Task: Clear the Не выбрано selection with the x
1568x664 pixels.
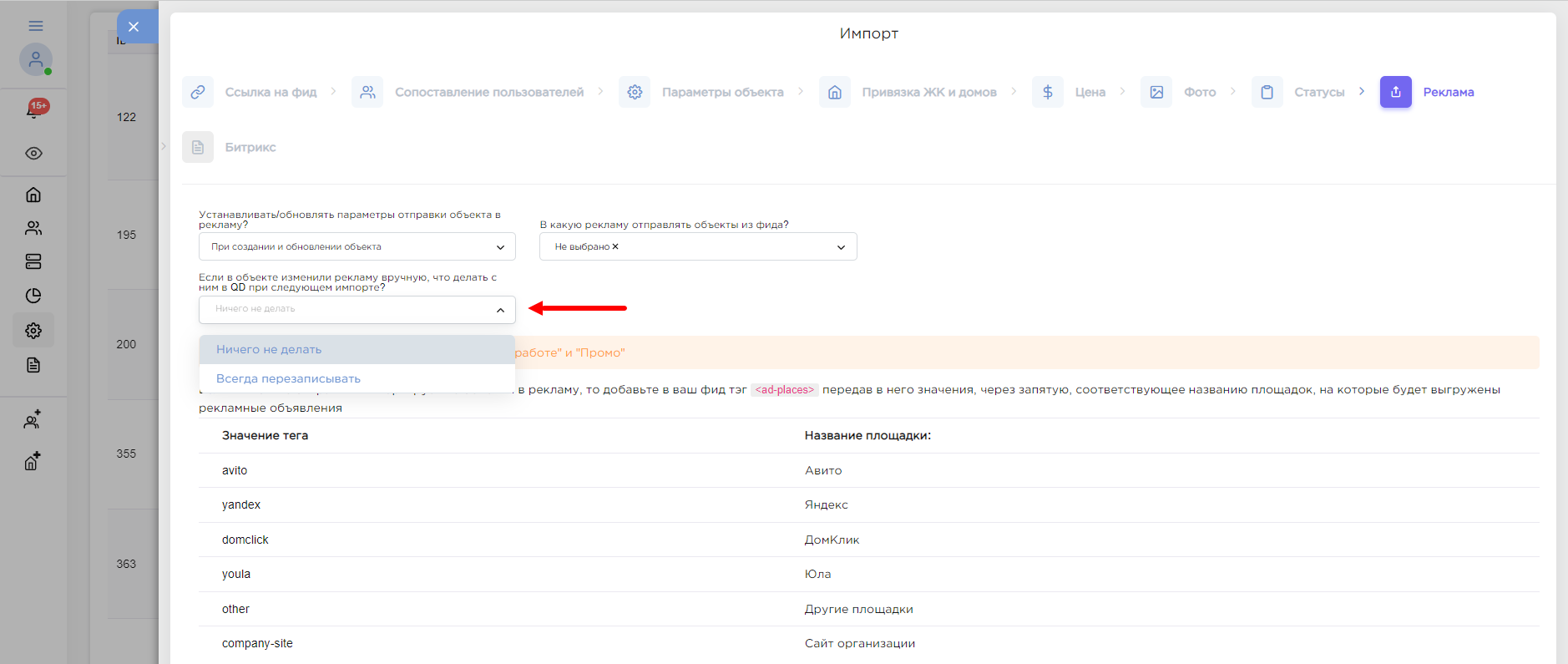Action: pos(615,246)
